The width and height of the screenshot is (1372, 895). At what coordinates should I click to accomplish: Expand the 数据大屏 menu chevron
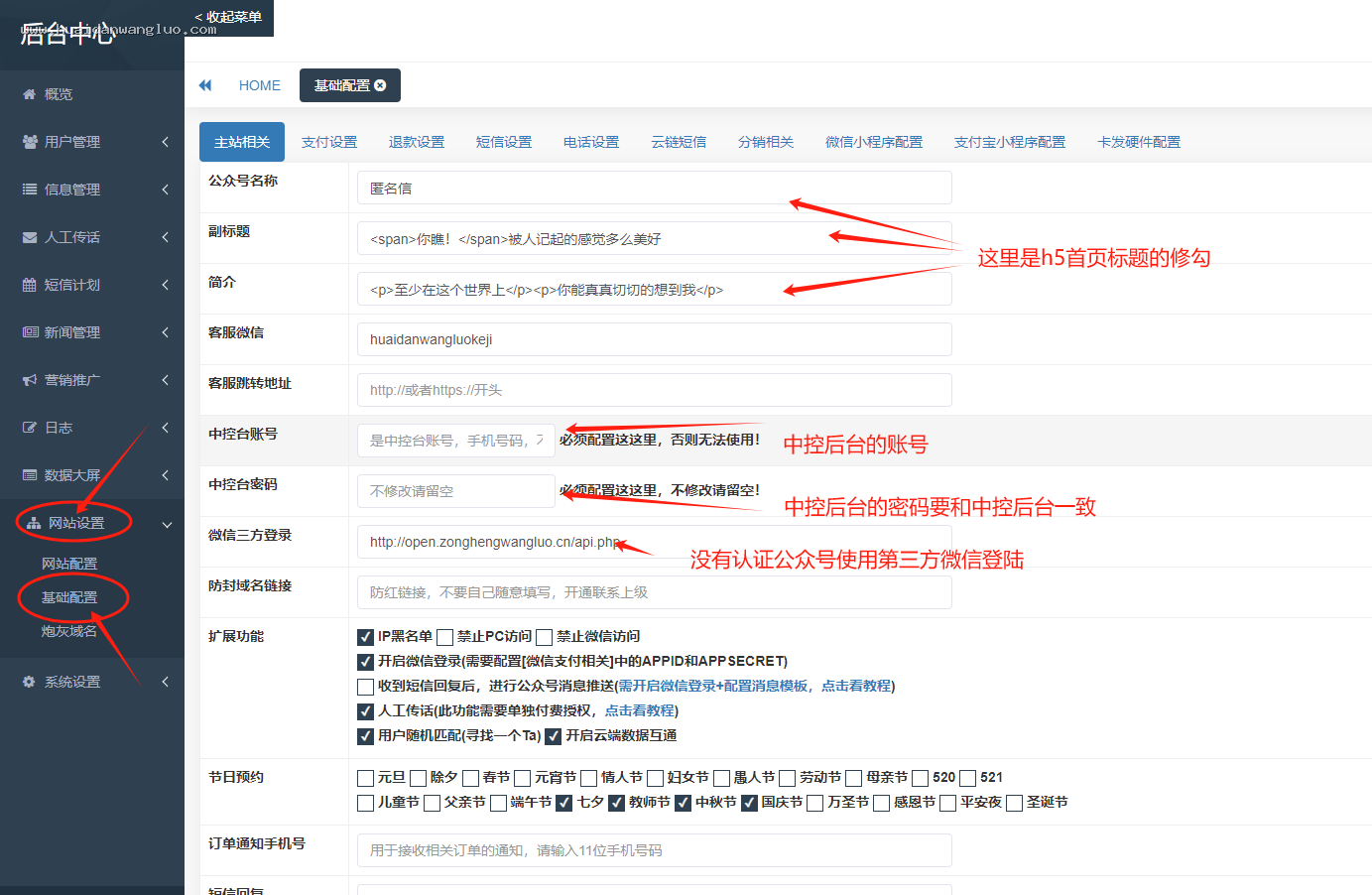165,475
